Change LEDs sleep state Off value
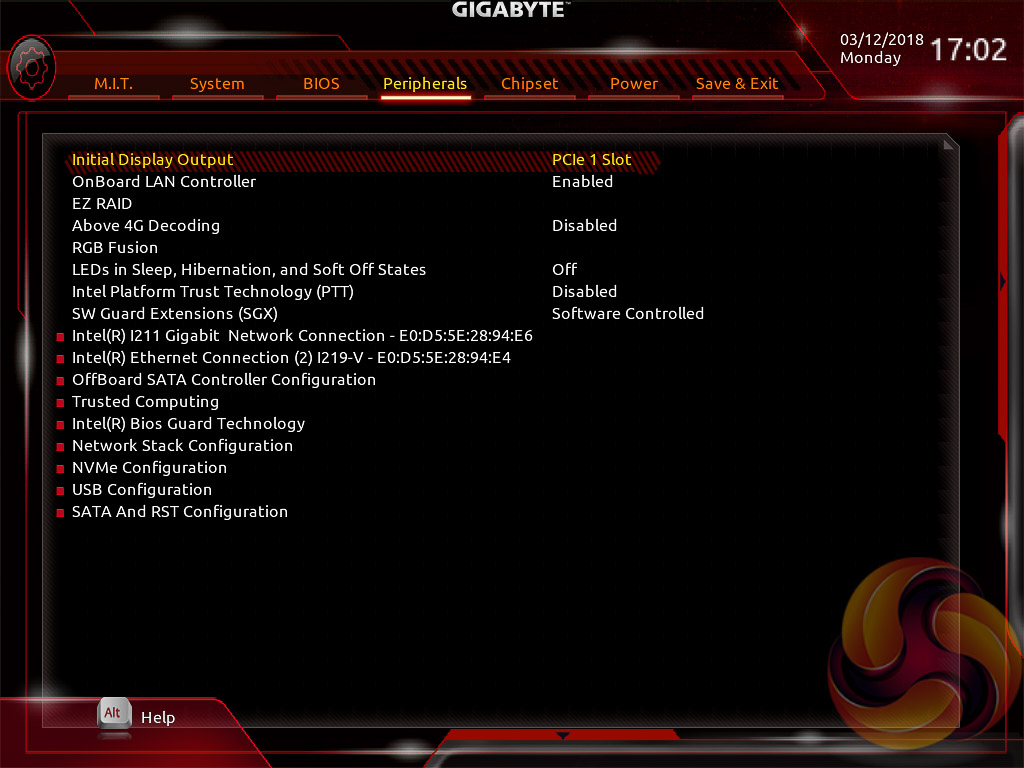Screen dimensions: 1024x768 point(565,270)
